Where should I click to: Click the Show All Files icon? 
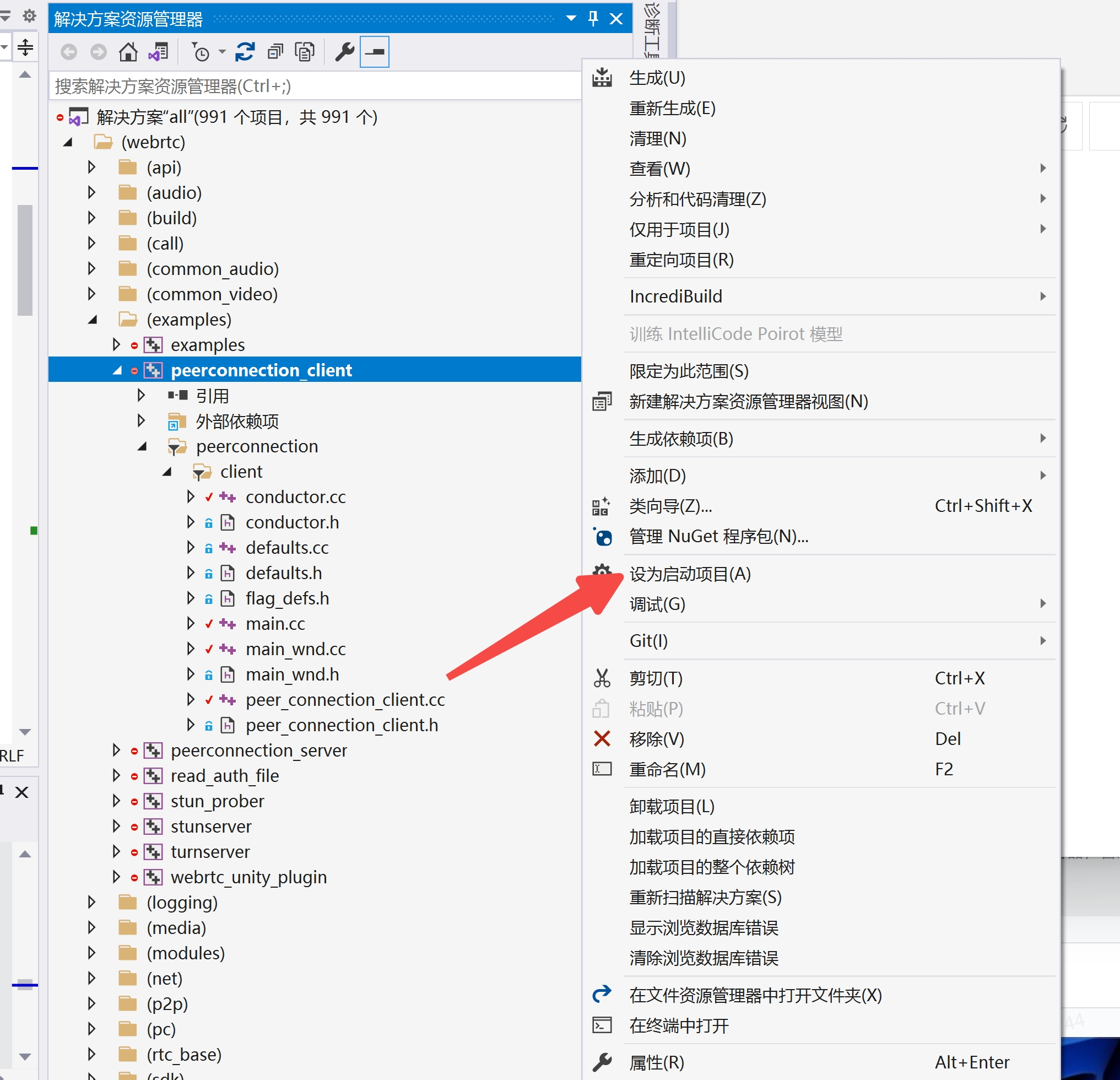pos(305,52)
